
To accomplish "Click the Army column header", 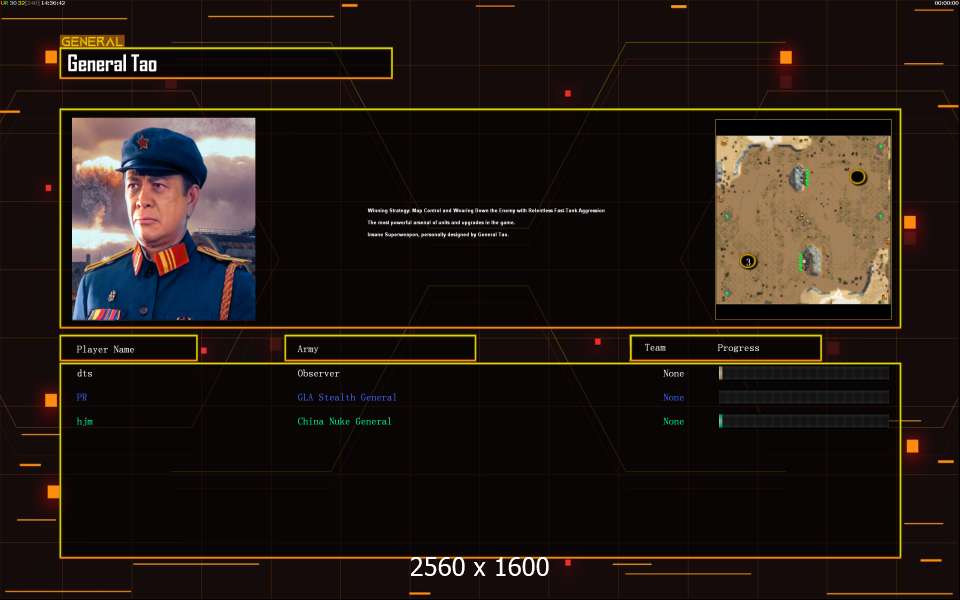I will point(380,349).
